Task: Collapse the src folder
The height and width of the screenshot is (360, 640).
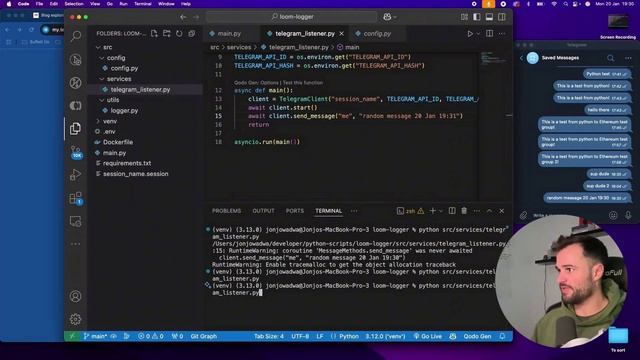Action: click(98, 47)
